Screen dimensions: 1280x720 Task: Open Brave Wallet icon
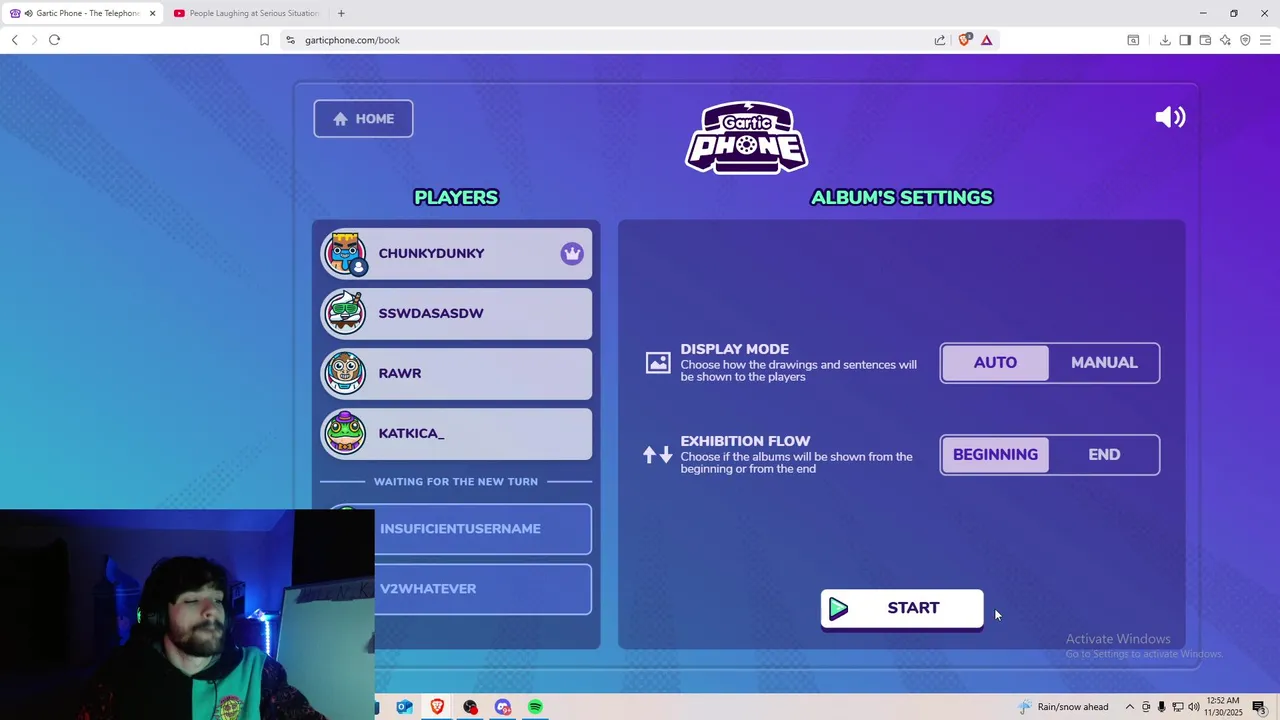click(x=1205, y=40)
